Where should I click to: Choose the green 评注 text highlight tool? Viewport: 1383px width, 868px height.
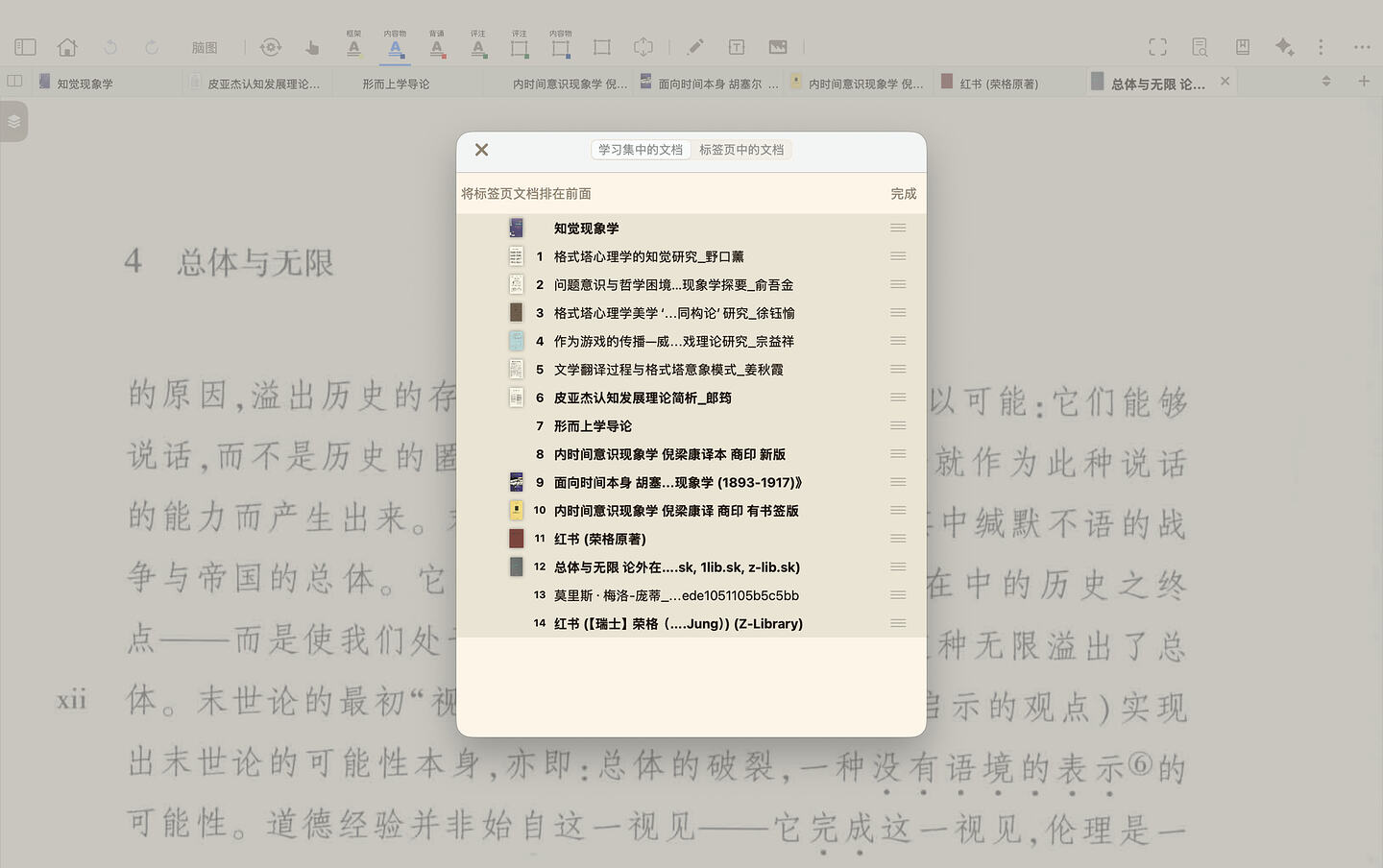pyautogui.click(x=478, y=44)
